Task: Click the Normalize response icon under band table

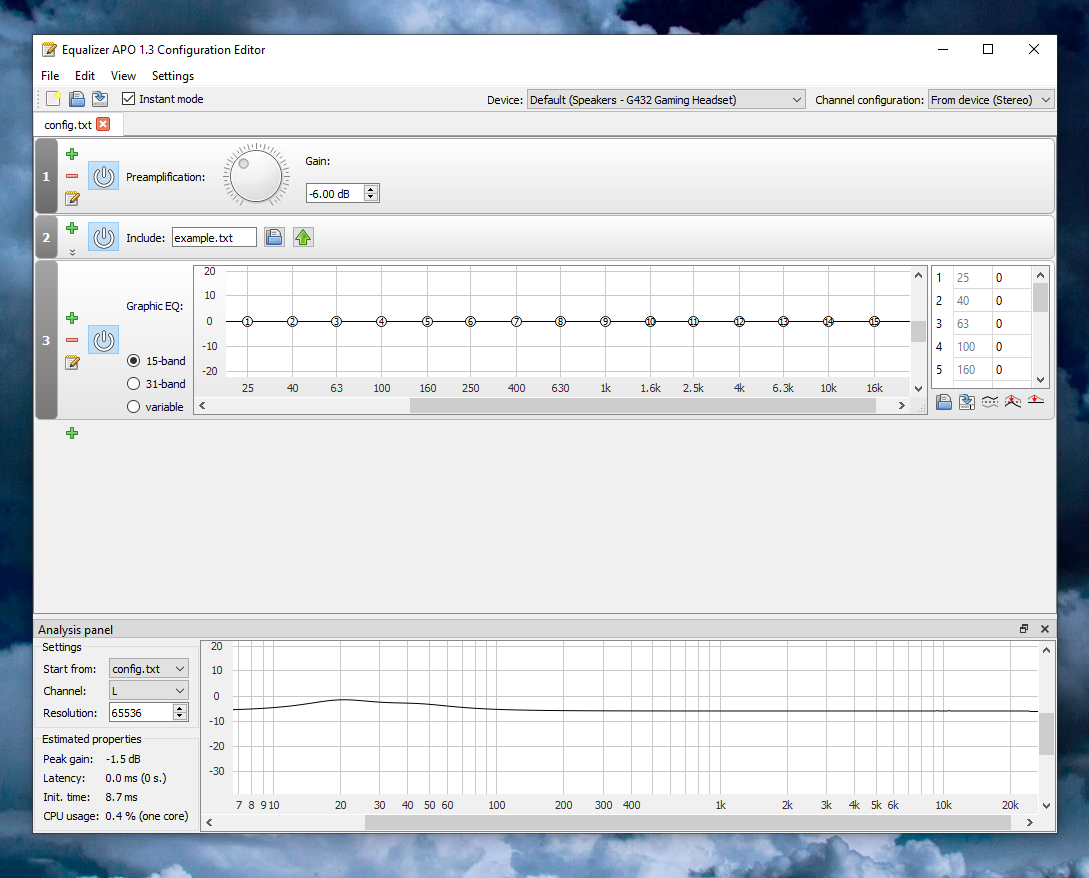Action: coord(1013,402)
